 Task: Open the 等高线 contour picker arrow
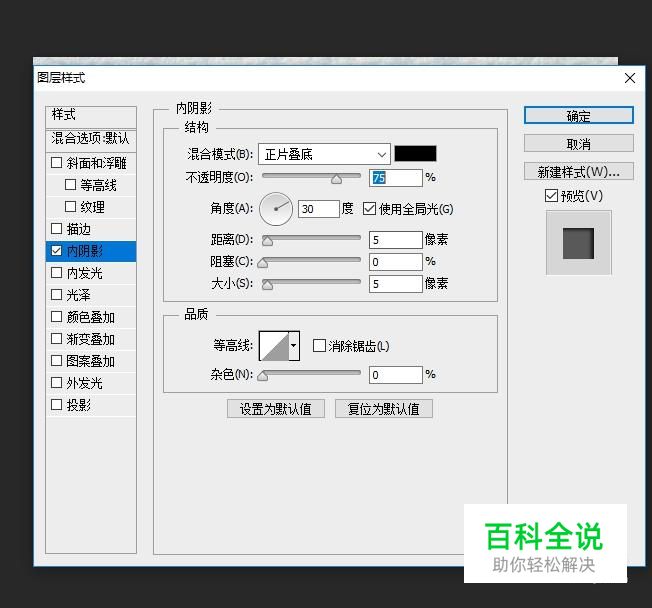tap(294, 346)
